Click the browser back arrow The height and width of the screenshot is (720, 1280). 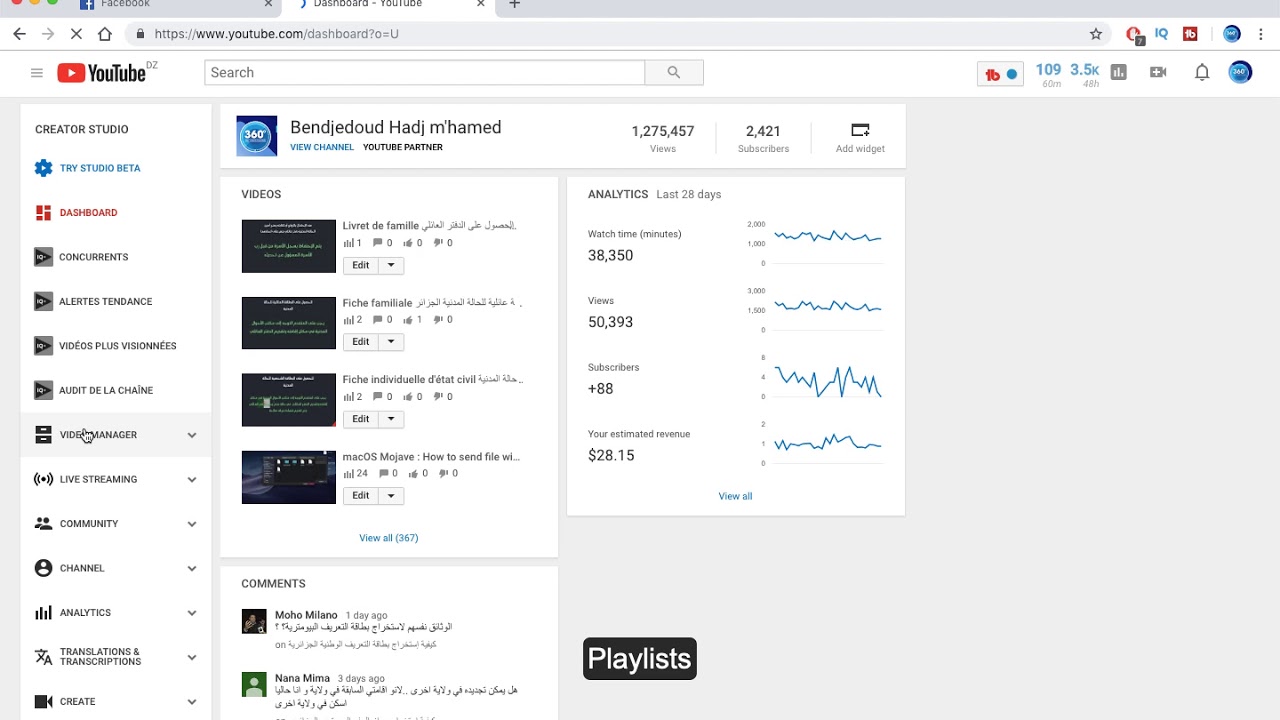pos(19,33)
